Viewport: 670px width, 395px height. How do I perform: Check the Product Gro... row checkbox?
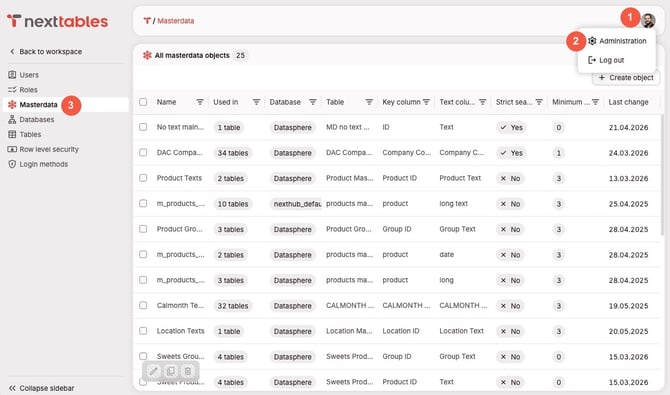[x=143, y=229]
